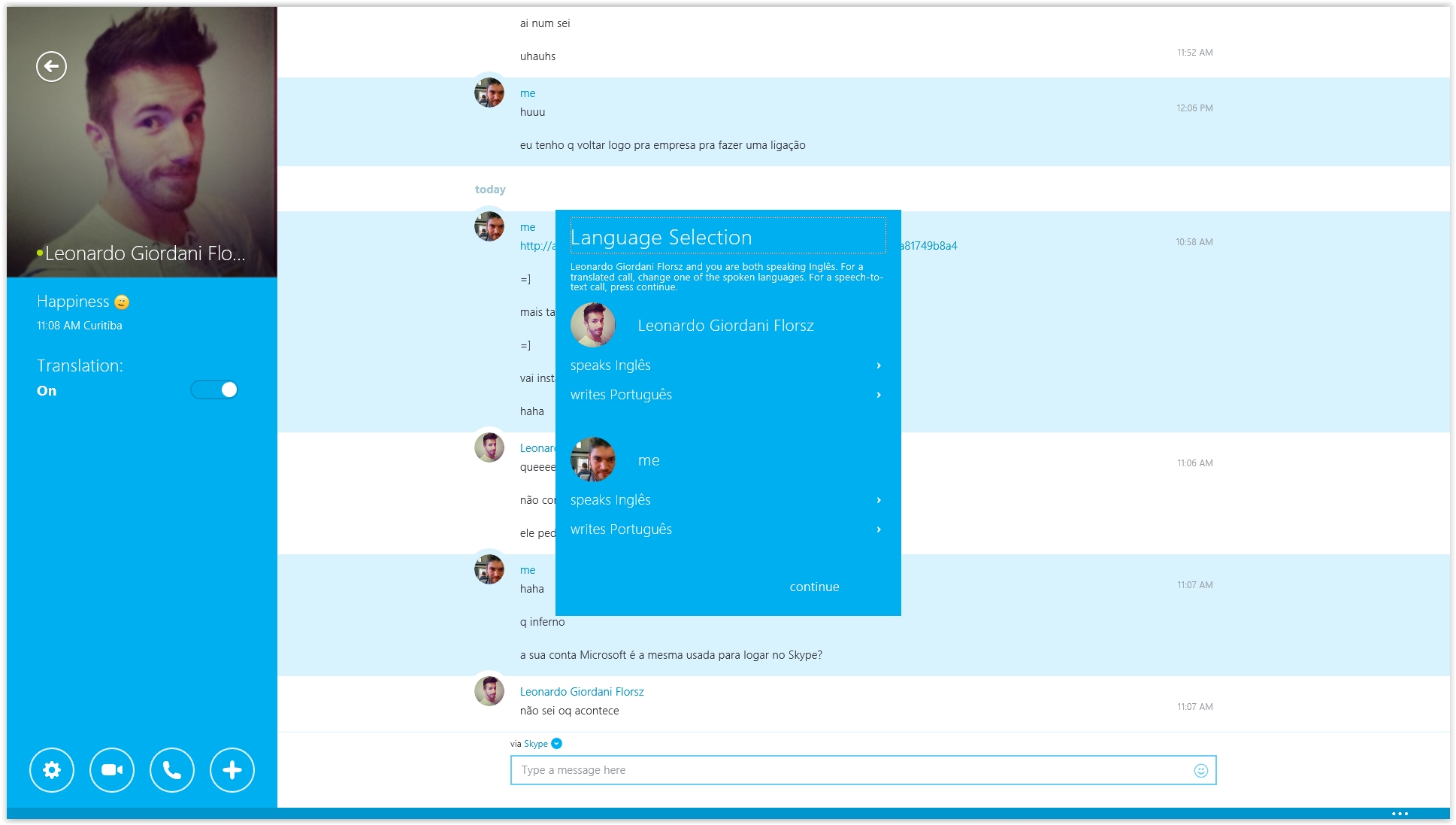Open the three-dot more menu
Image resolution: width=1456 pixels, height=825 pixels.
pyautogui.click(x=1400, y=814)
